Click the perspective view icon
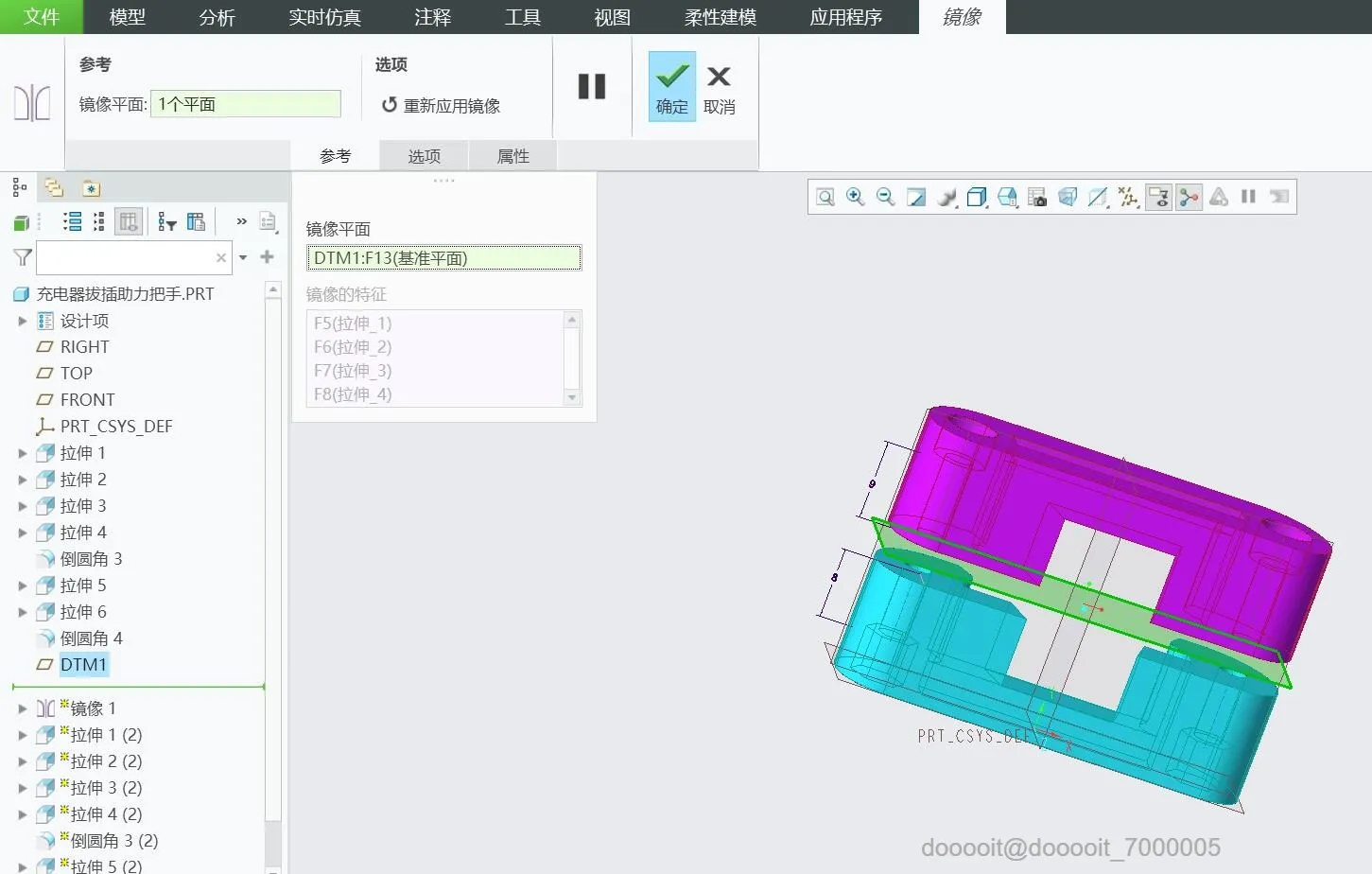1372x874 pixels. click(1068, 197)
